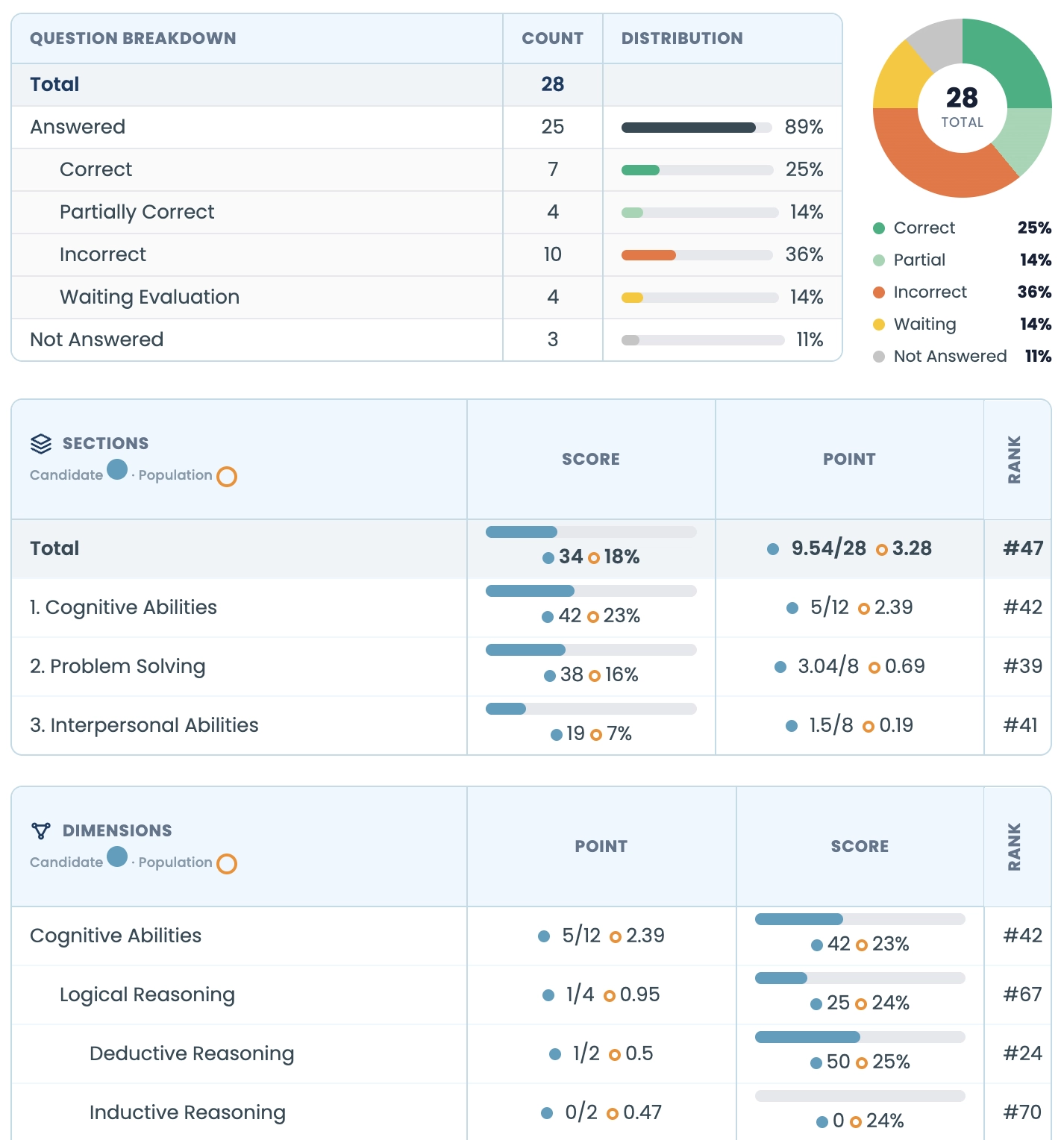
Task: Click the total point value 9.54/28
Action: tap(829, 549)
